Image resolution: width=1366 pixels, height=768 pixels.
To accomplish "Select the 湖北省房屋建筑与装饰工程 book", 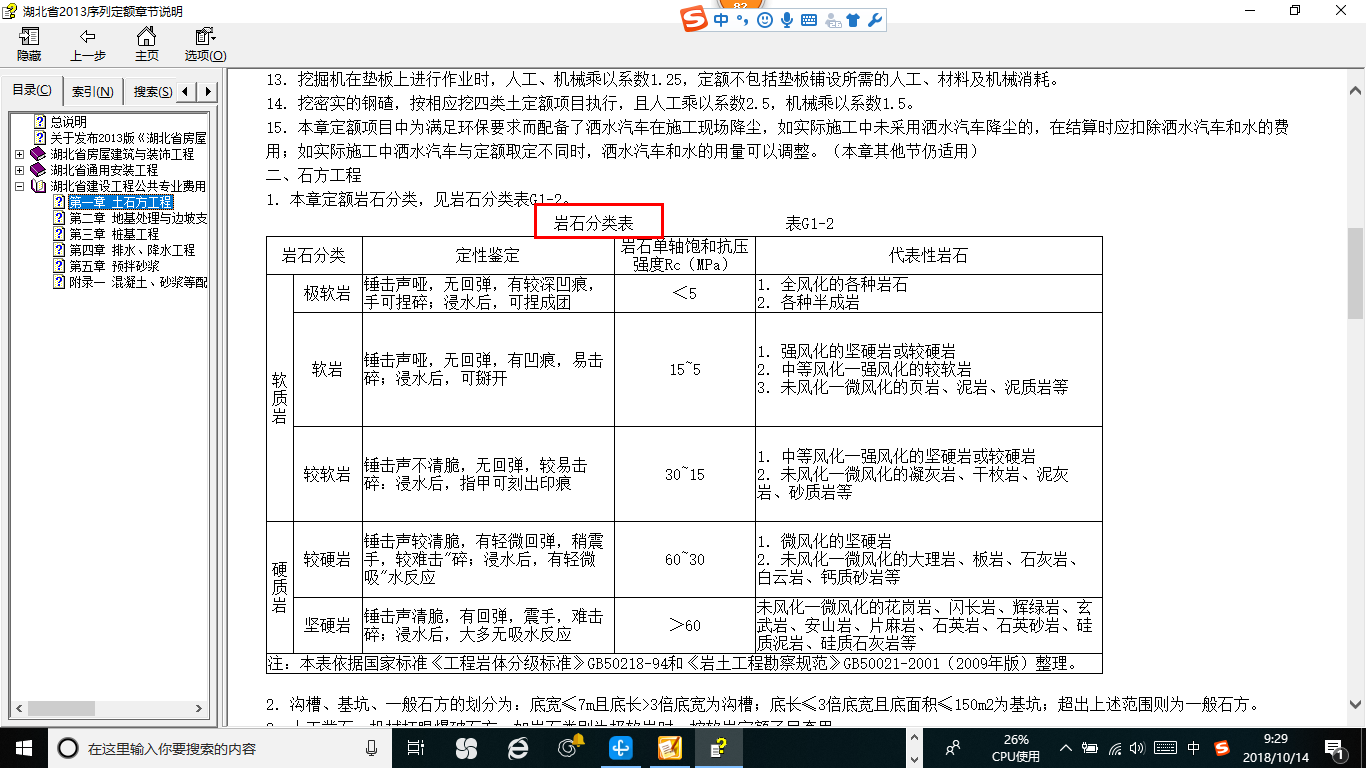I will point(122,154).
